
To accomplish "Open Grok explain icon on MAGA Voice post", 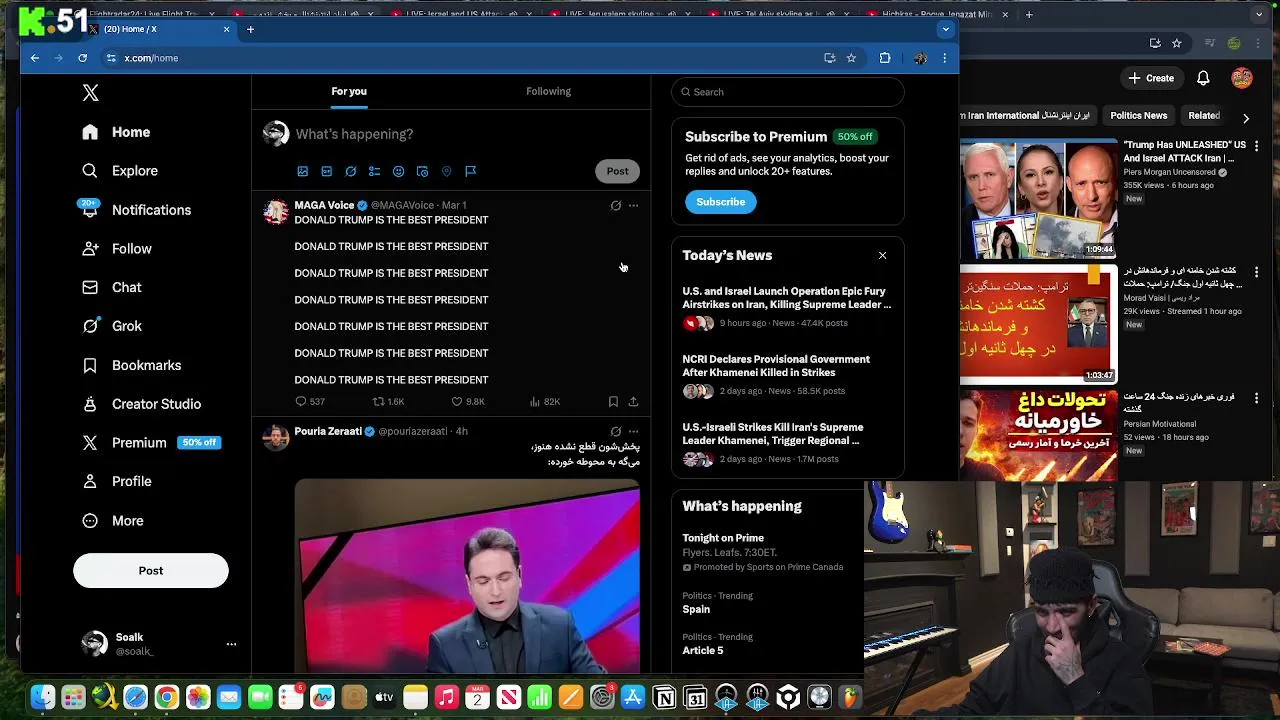I will pyautogui.click(x=616, y=206).
